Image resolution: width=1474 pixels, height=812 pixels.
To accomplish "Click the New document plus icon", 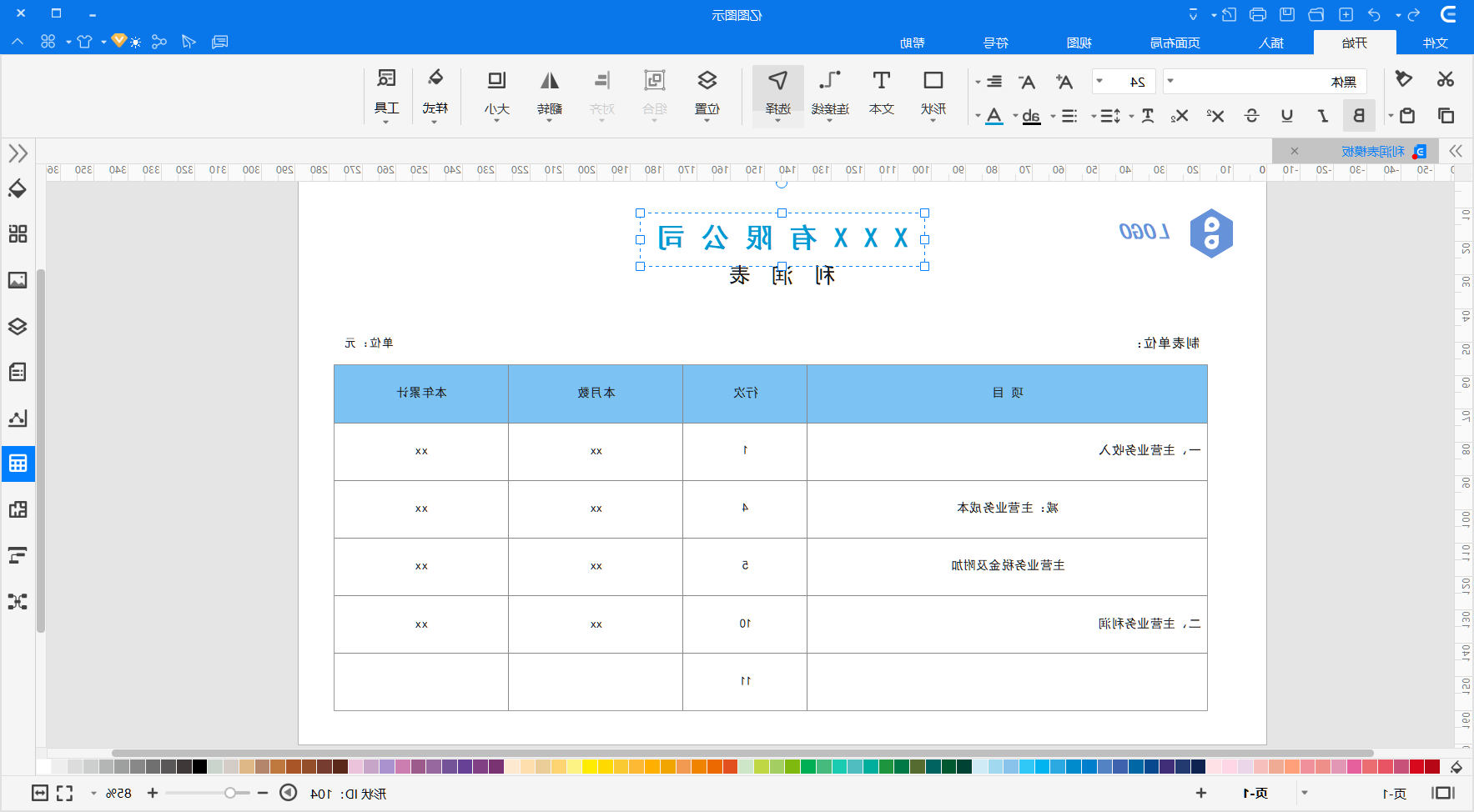I will (x=1346, y=14).
